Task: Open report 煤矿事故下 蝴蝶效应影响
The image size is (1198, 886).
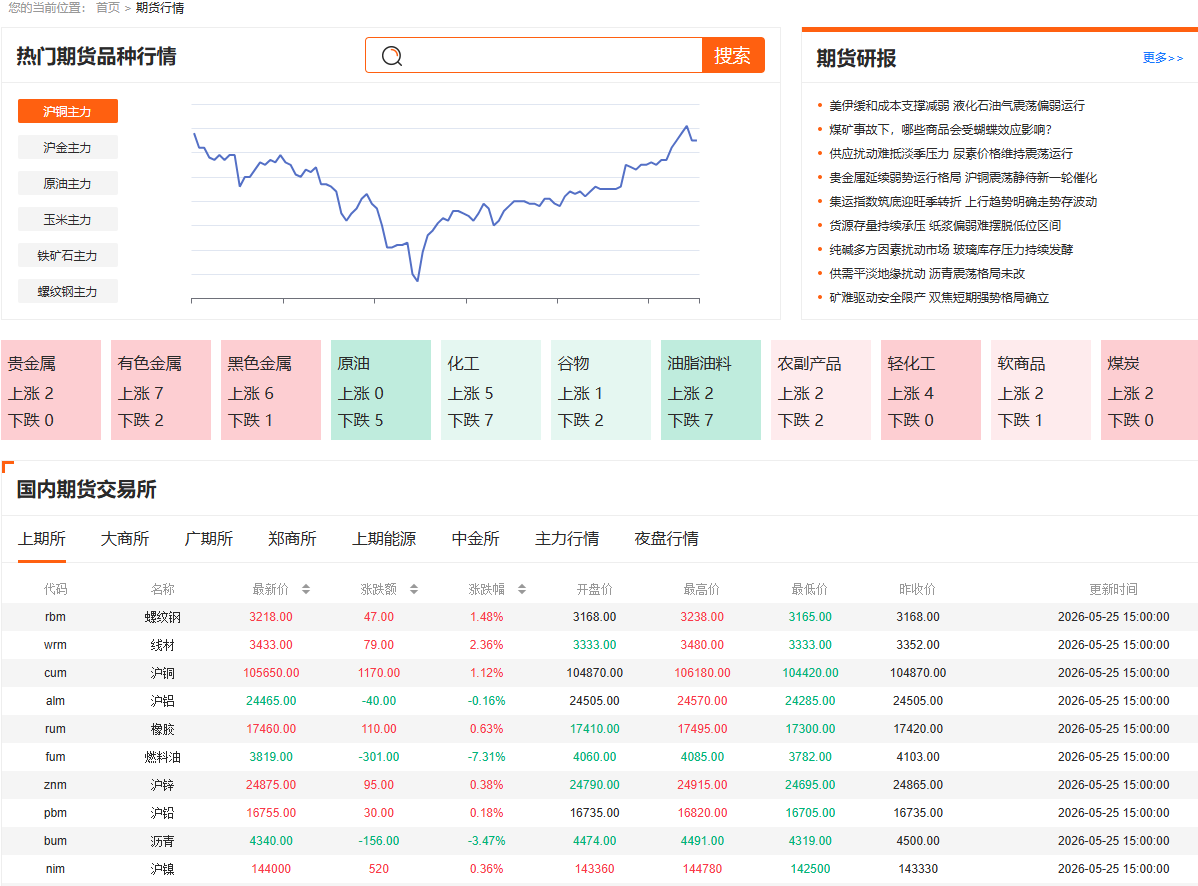Action: [941, 130]
